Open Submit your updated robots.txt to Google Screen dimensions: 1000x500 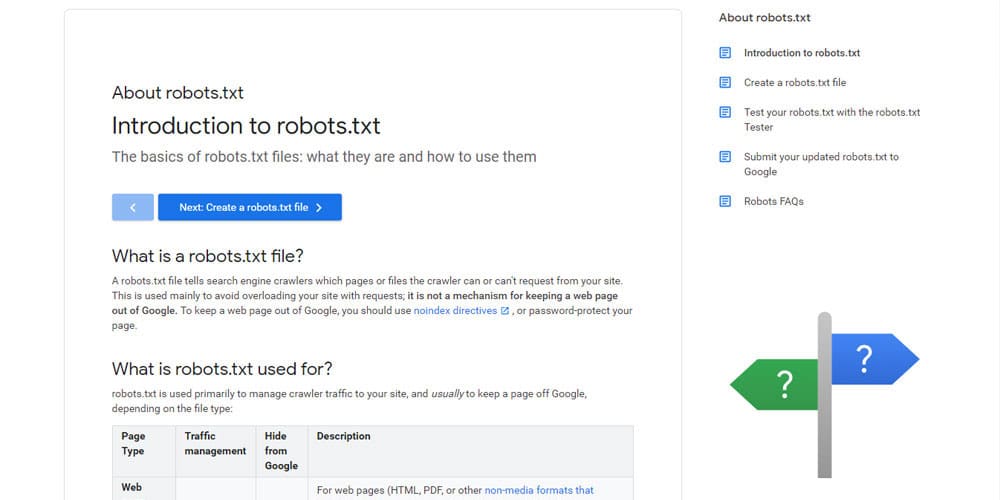tap(821, 165)
